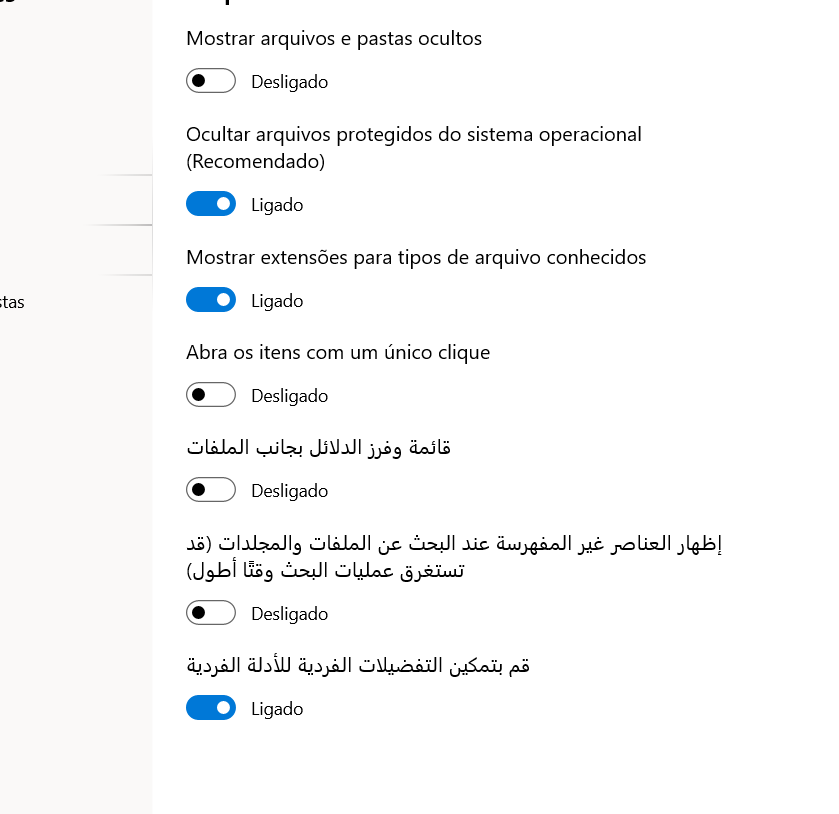Enable showing hidden files and folders
The height and width of the screenshot is (814, 839).
coord(210,80)
